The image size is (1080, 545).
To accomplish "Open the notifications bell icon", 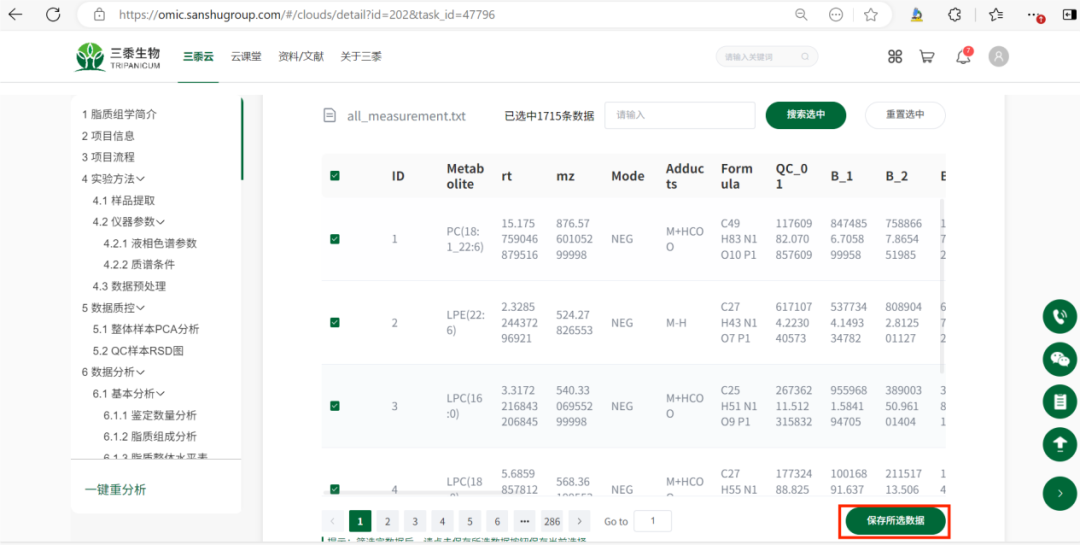I will click(x=963, y=57).
